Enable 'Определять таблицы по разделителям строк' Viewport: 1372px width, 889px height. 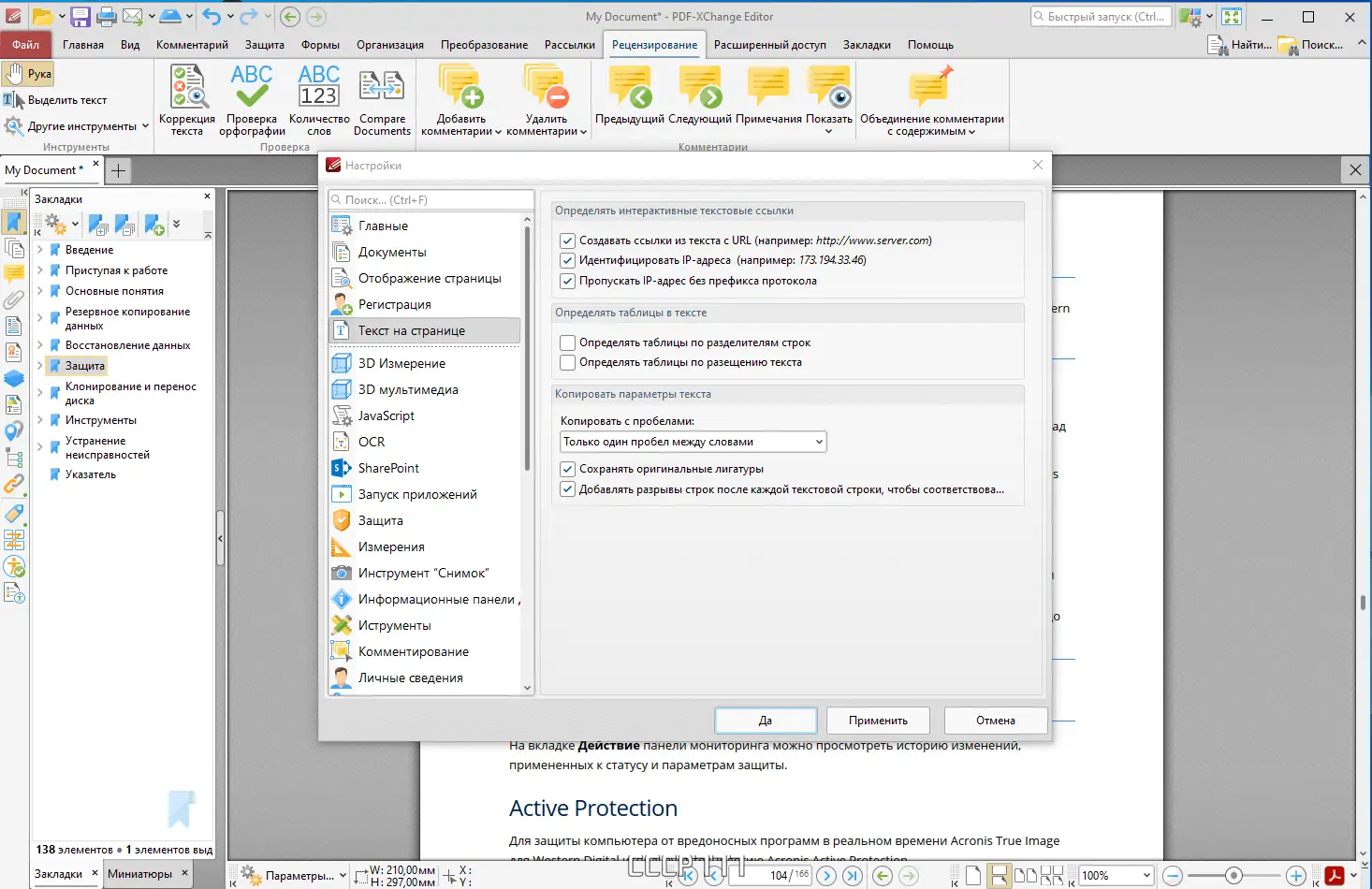pos(567,342)
